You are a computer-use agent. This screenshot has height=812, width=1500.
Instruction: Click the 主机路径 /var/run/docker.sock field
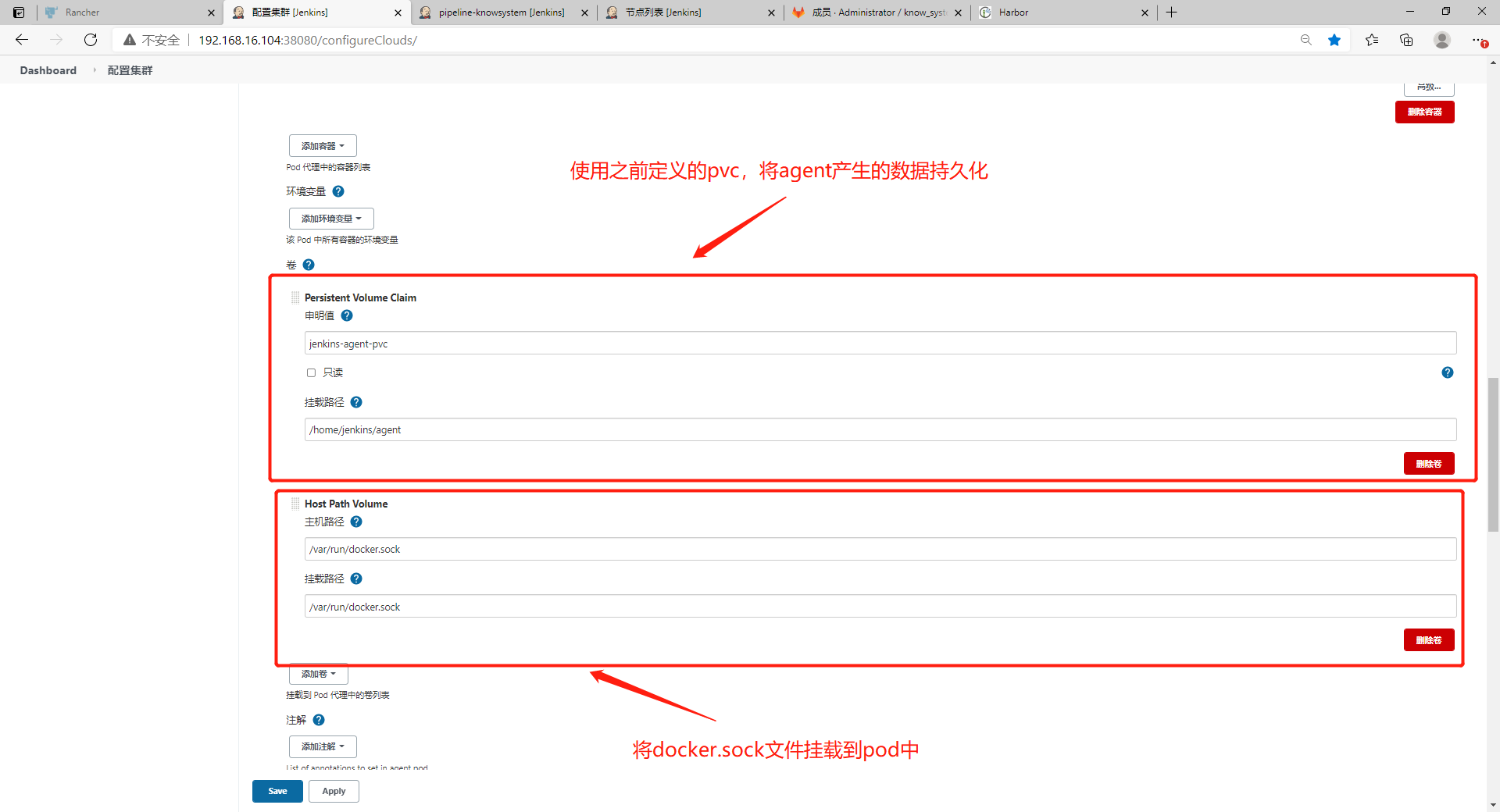point(880,549)
